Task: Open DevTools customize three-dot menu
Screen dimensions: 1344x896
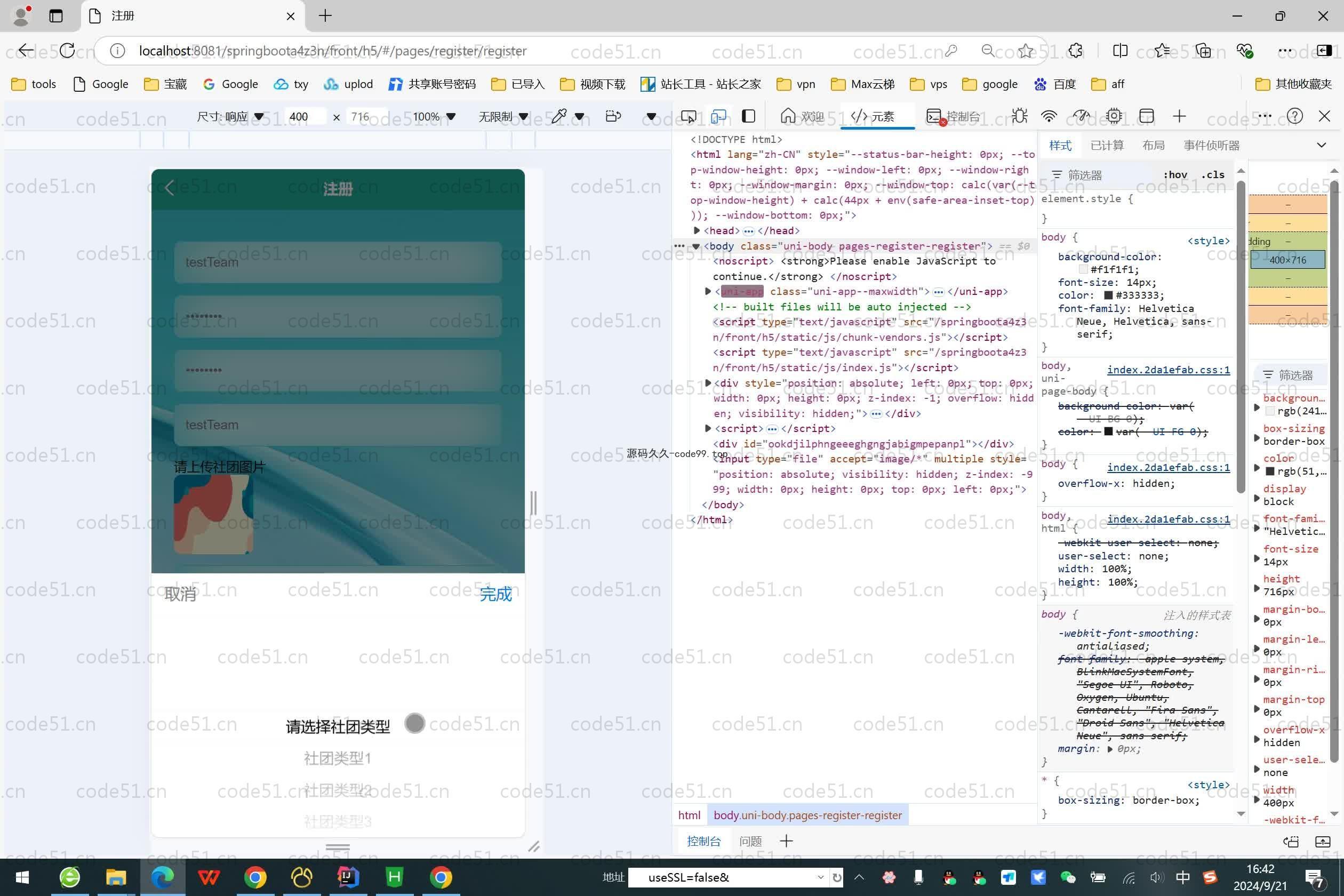Action: (1265, 116)
